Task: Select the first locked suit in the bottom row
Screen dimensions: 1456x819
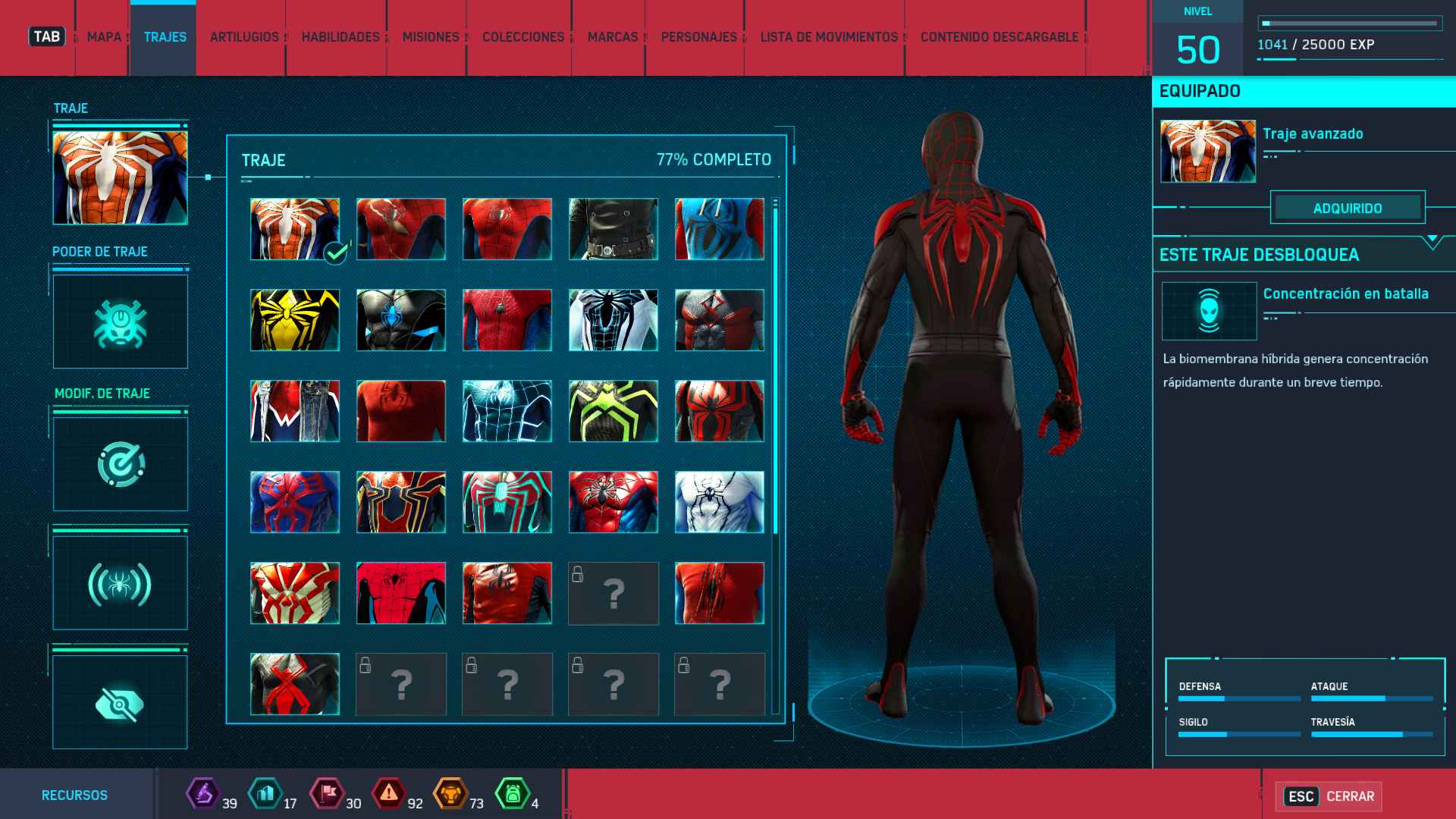Action: coord(401,685)
